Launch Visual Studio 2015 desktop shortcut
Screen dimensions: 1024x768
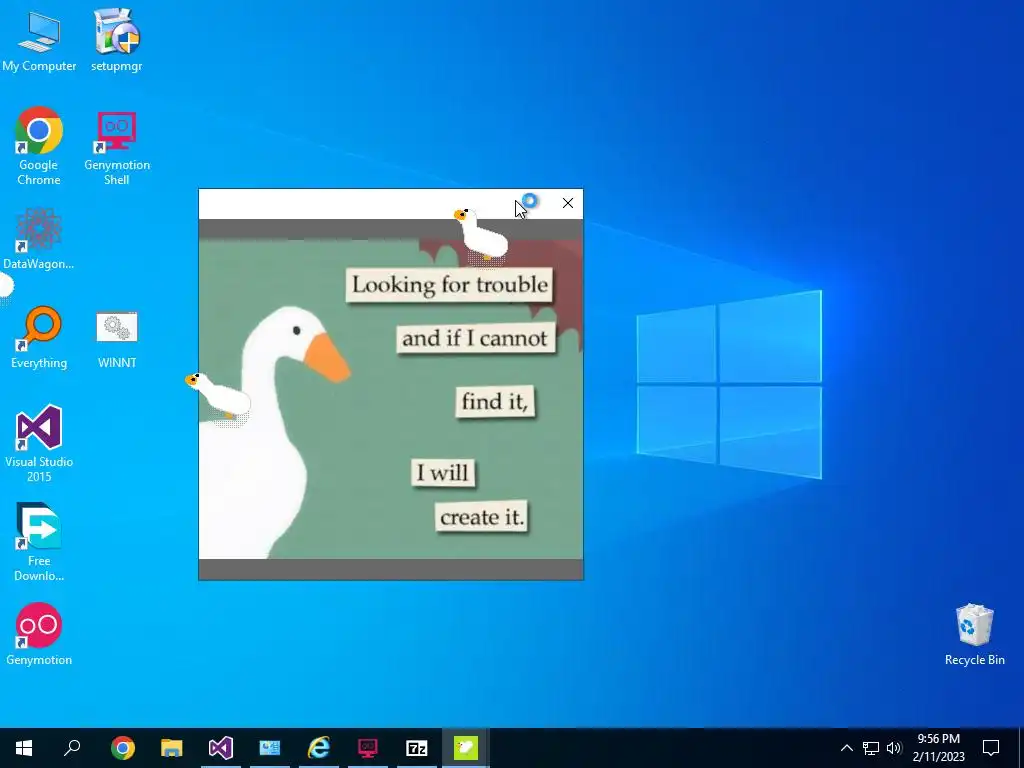pyautogui.click(x=39, y=443)
